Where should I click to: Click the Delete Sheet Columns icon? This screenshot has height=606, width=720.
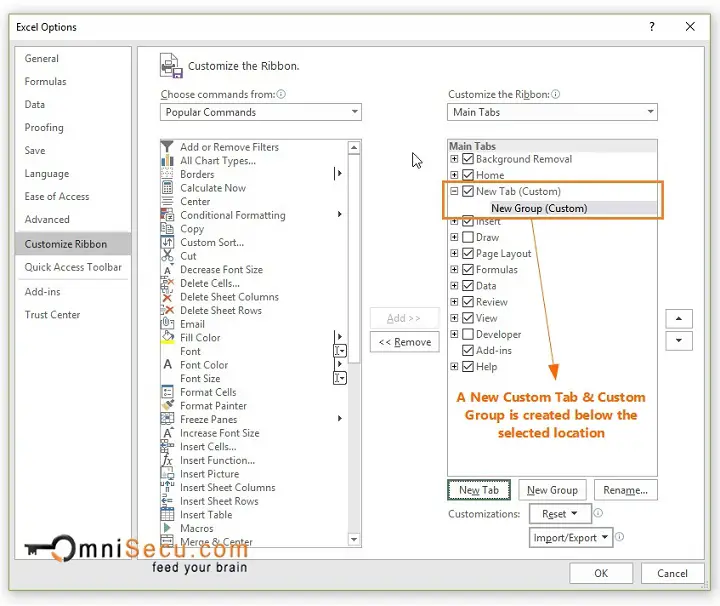(167, 297)
